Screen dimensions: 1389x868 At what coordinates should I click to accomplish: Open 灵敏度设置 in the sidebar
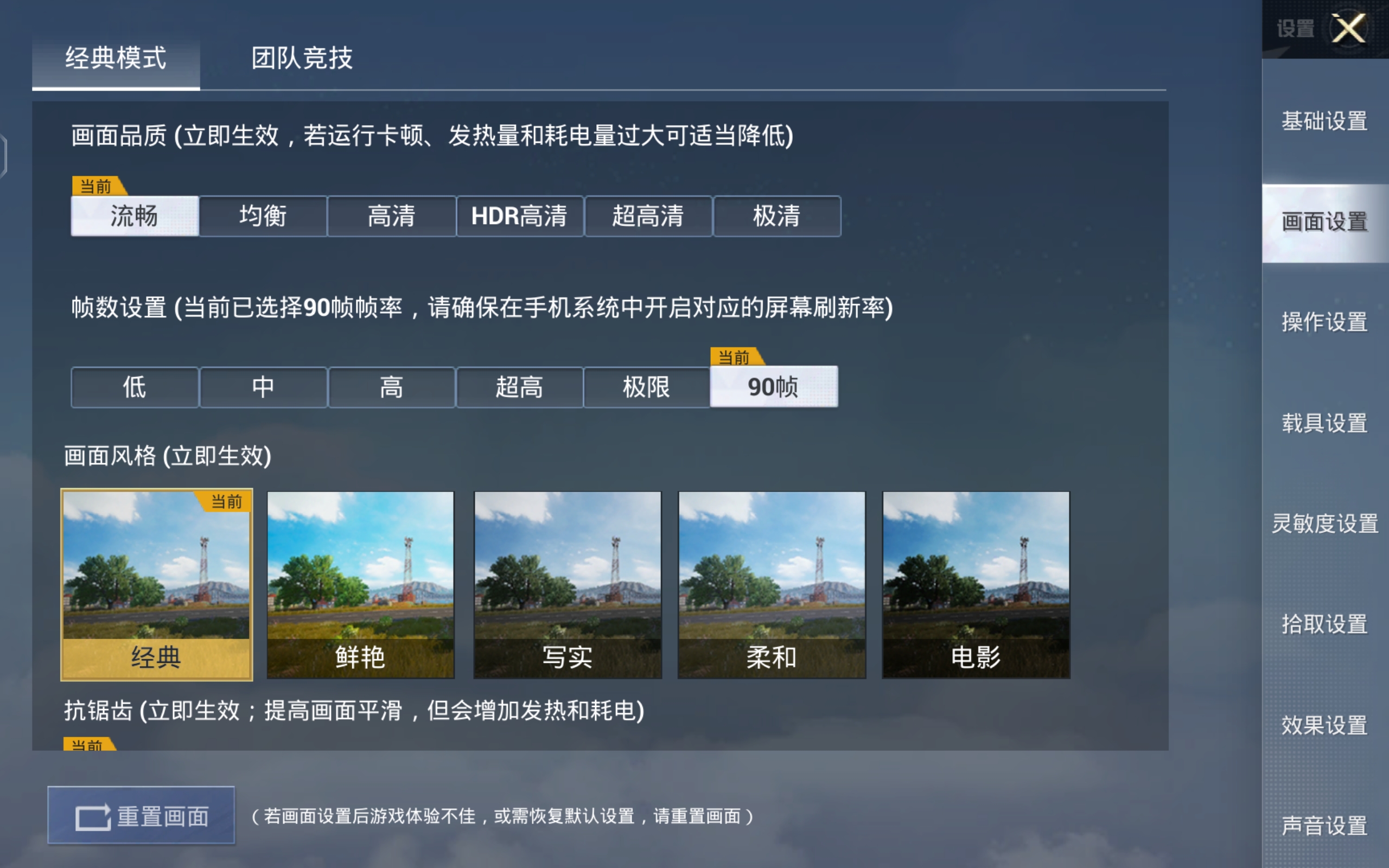coord(1325,524)
